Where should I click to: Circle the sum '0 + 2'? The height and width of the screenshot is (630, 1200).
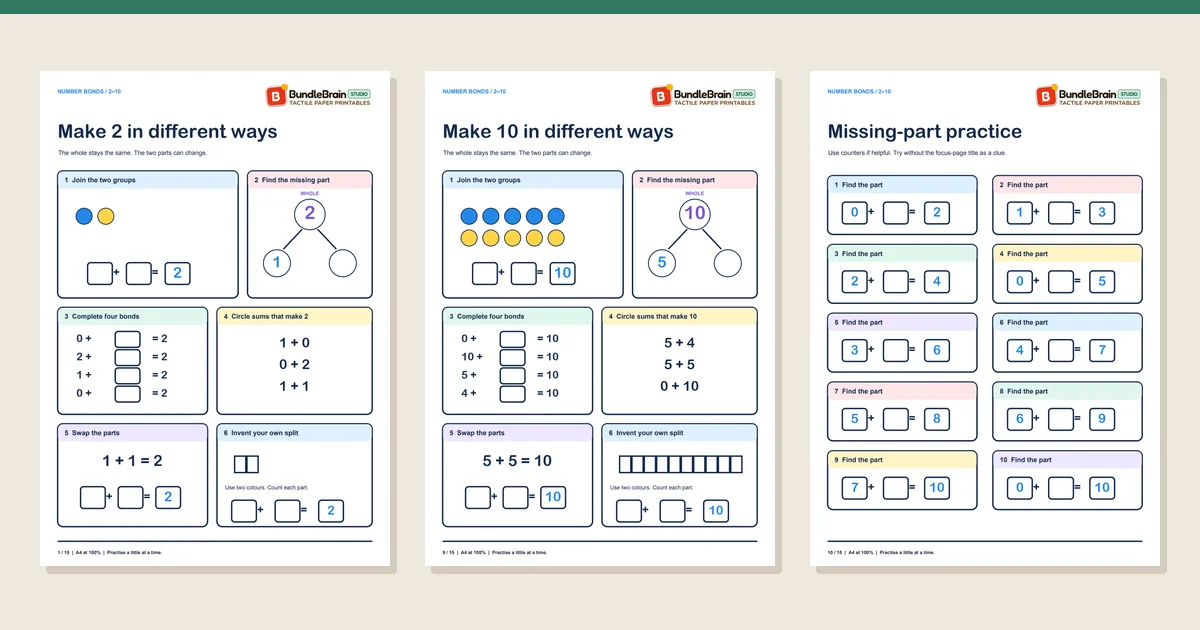[x=295, y=365]
